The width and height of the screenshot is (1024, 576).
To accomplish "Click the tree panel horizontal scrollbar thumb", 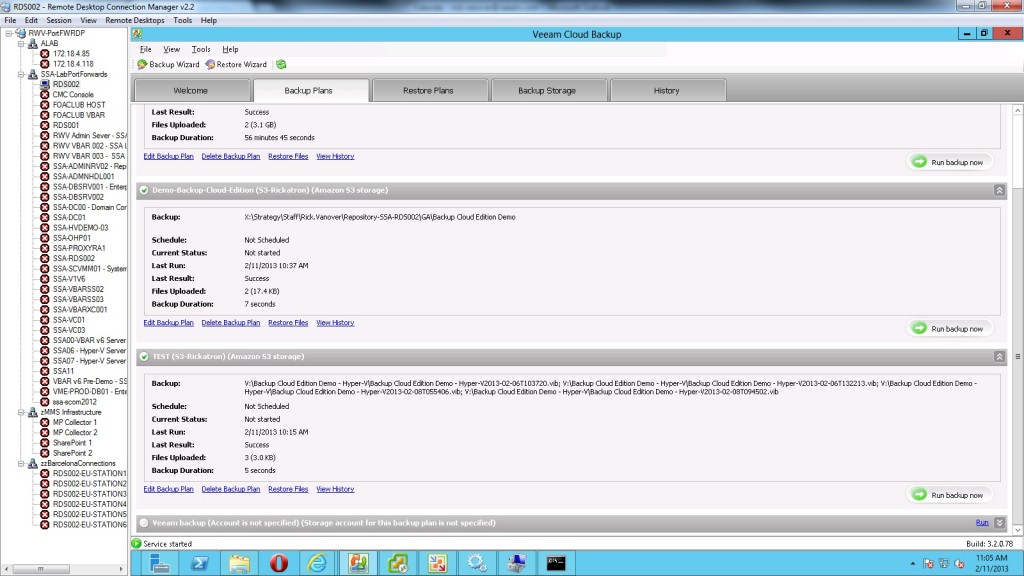I will click(41, 569).
